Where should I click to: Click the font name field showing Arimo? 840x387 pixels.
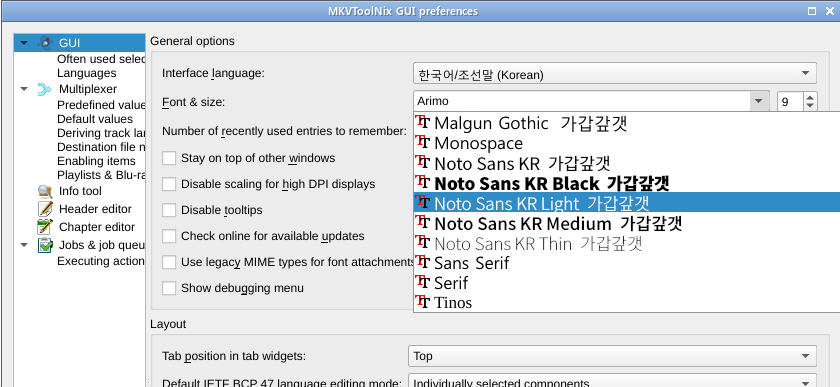pyautogui.click(x=581, y=101)
